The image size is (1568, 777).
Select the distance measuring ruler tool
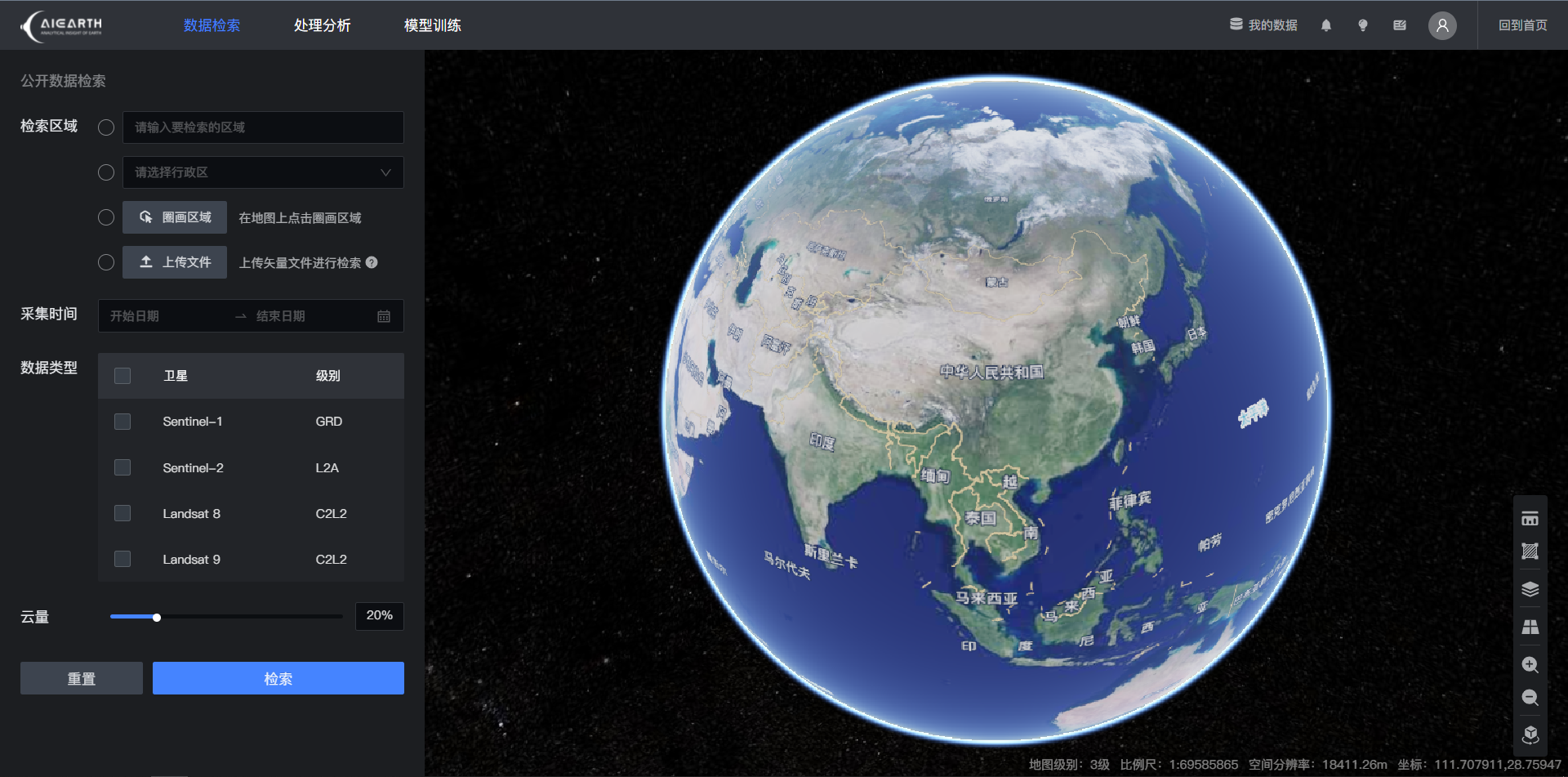tap(1530, 519)
